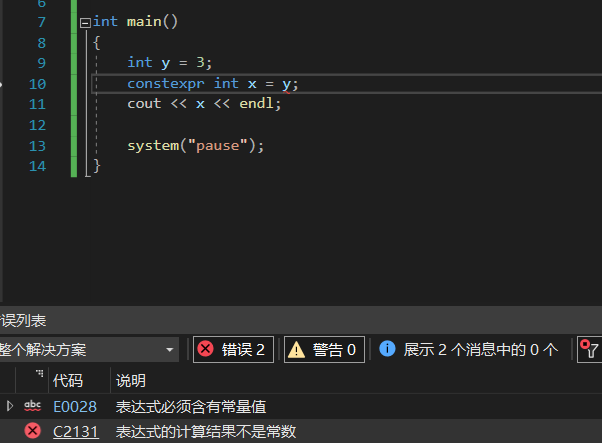602x443 pixels.
Task: Toggle the messages filter showing 0 of 2
Action: click(469, 349)
